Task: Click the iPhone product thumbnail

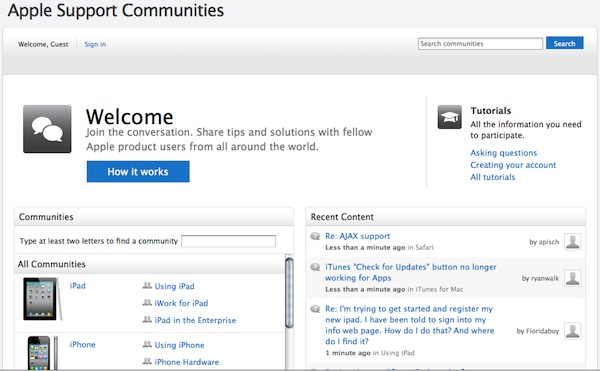Action: pyautogui.click(x=42, y=353)
